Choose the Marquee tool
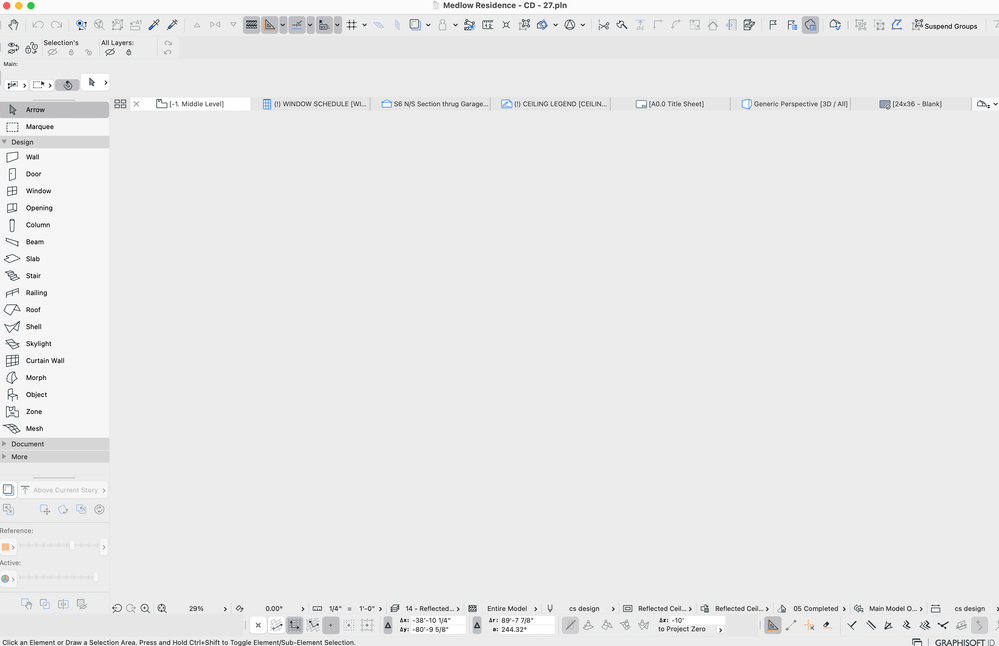Image resolution: width=999 pixels, height=646 pixels. click(x=40, y=125)
